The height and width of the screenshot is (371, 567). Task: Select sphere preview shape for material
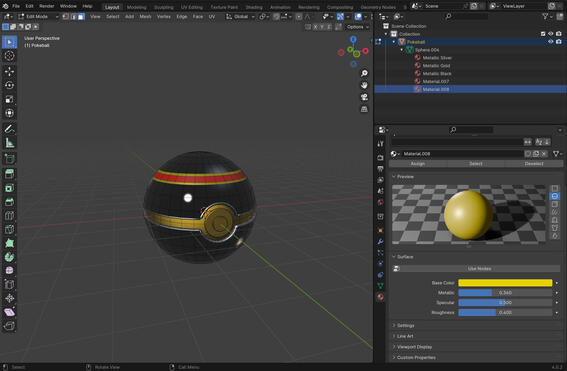(555, 196)
